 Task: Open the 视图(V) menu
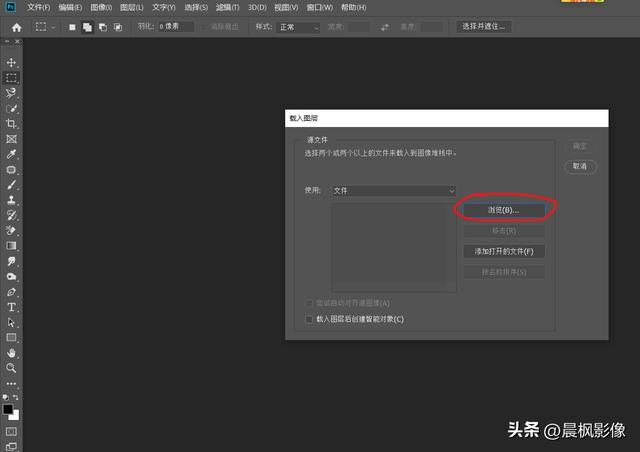286,7
